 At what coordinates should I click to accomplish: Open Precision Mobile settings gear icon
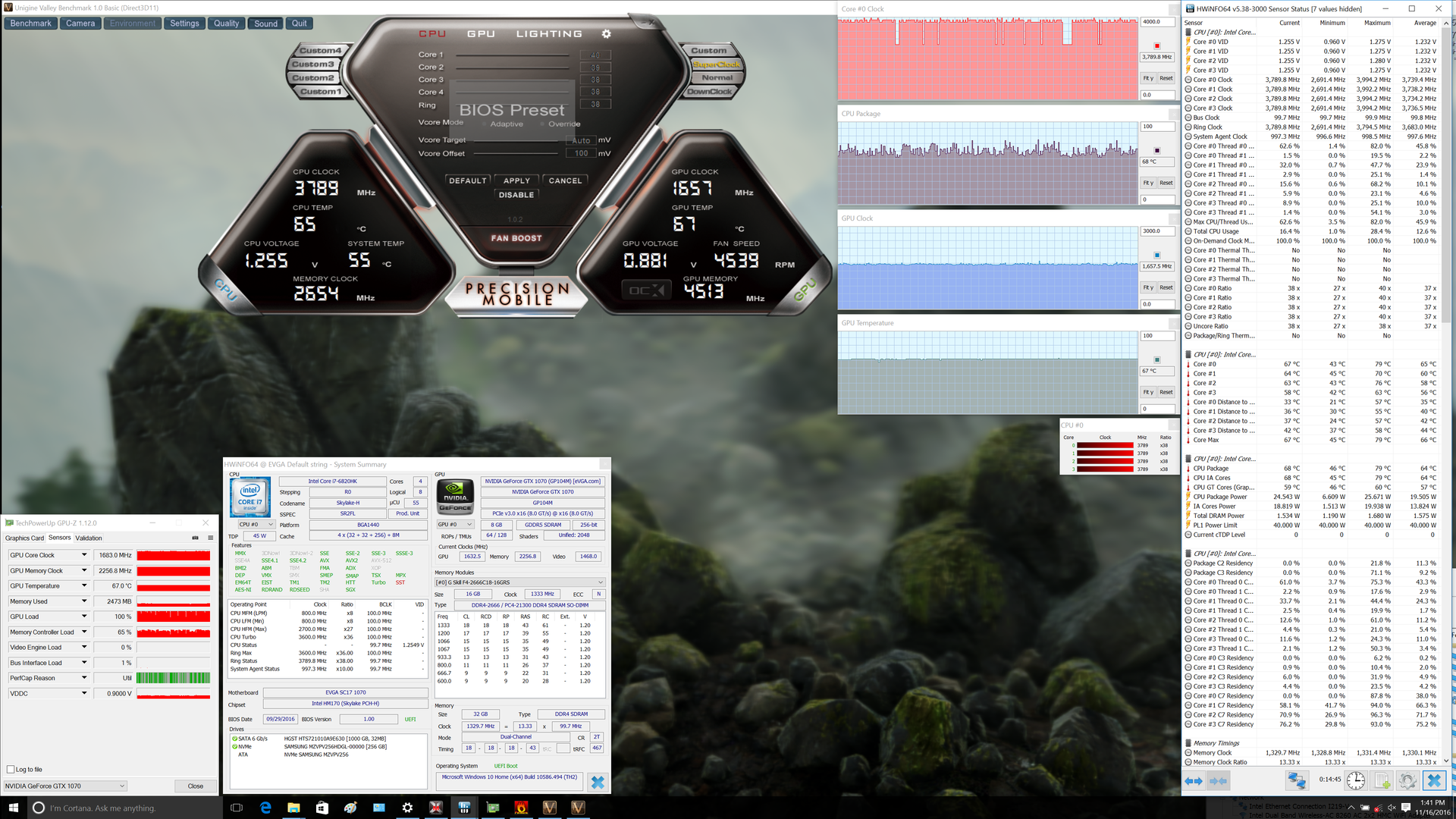(x=606, y=34)
